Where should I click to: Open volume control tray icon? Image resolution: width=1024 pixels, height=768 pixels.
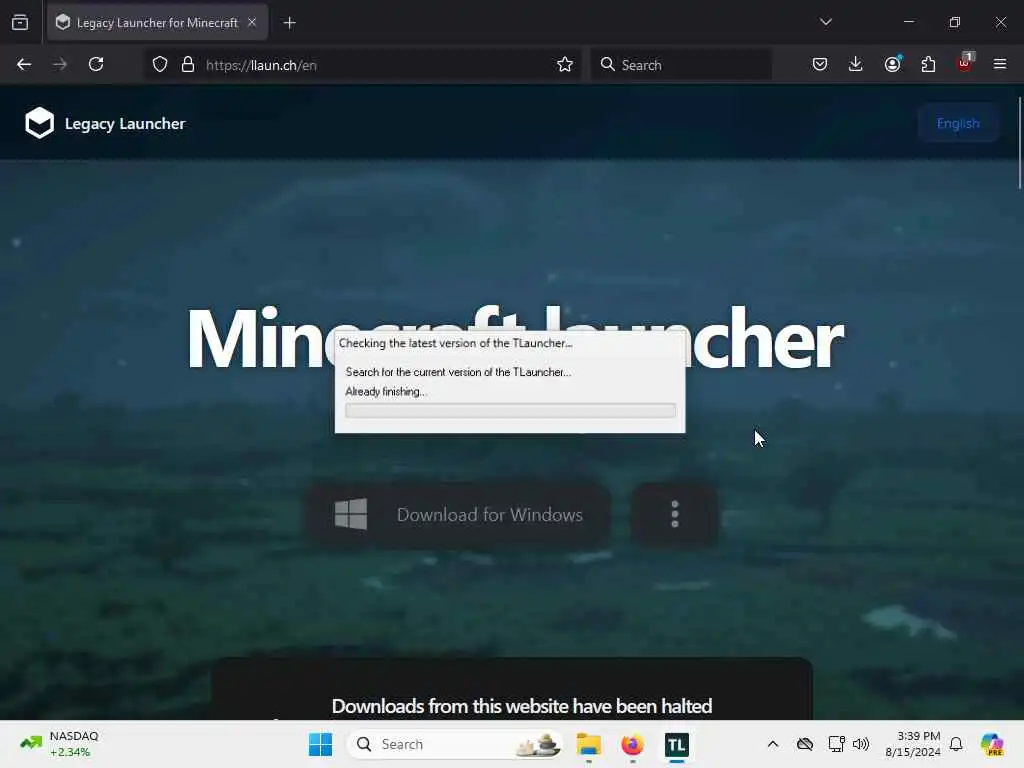click(861, 744)
